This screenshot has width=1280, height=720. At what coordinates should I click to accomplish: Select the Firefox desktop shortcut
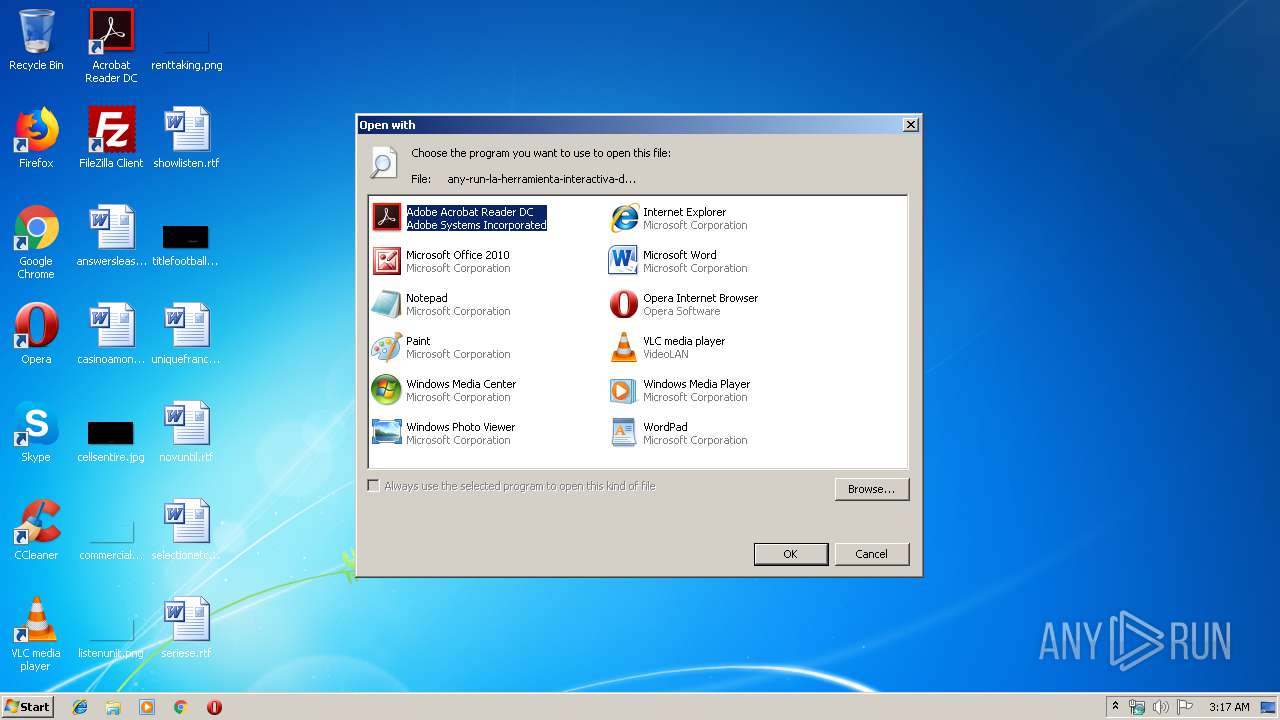coord(36,138)
